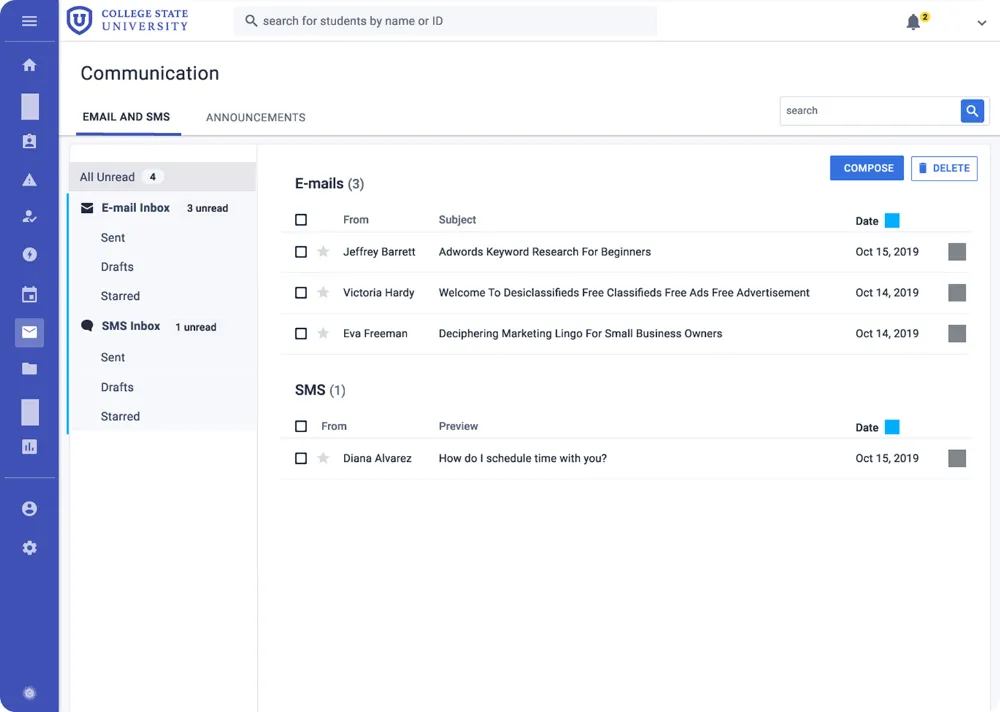Viewport: 1000px width, 712px height.
Task: Open the lightning bolt sidebar icon
Action: (29, 255)
